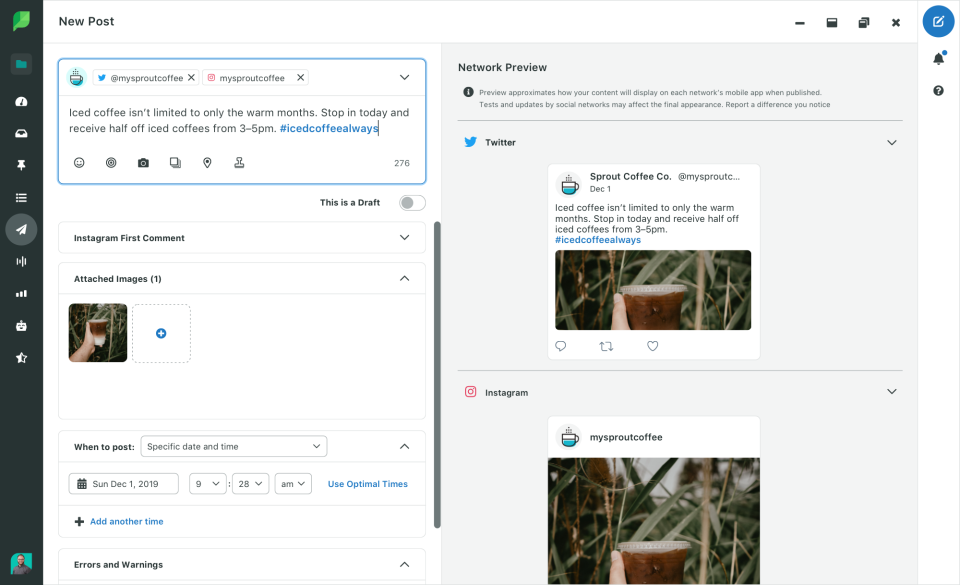
Task: Select the Publishing paper-plane icon in sidebar
Action: pyautogui.click(x=21, y=229)
